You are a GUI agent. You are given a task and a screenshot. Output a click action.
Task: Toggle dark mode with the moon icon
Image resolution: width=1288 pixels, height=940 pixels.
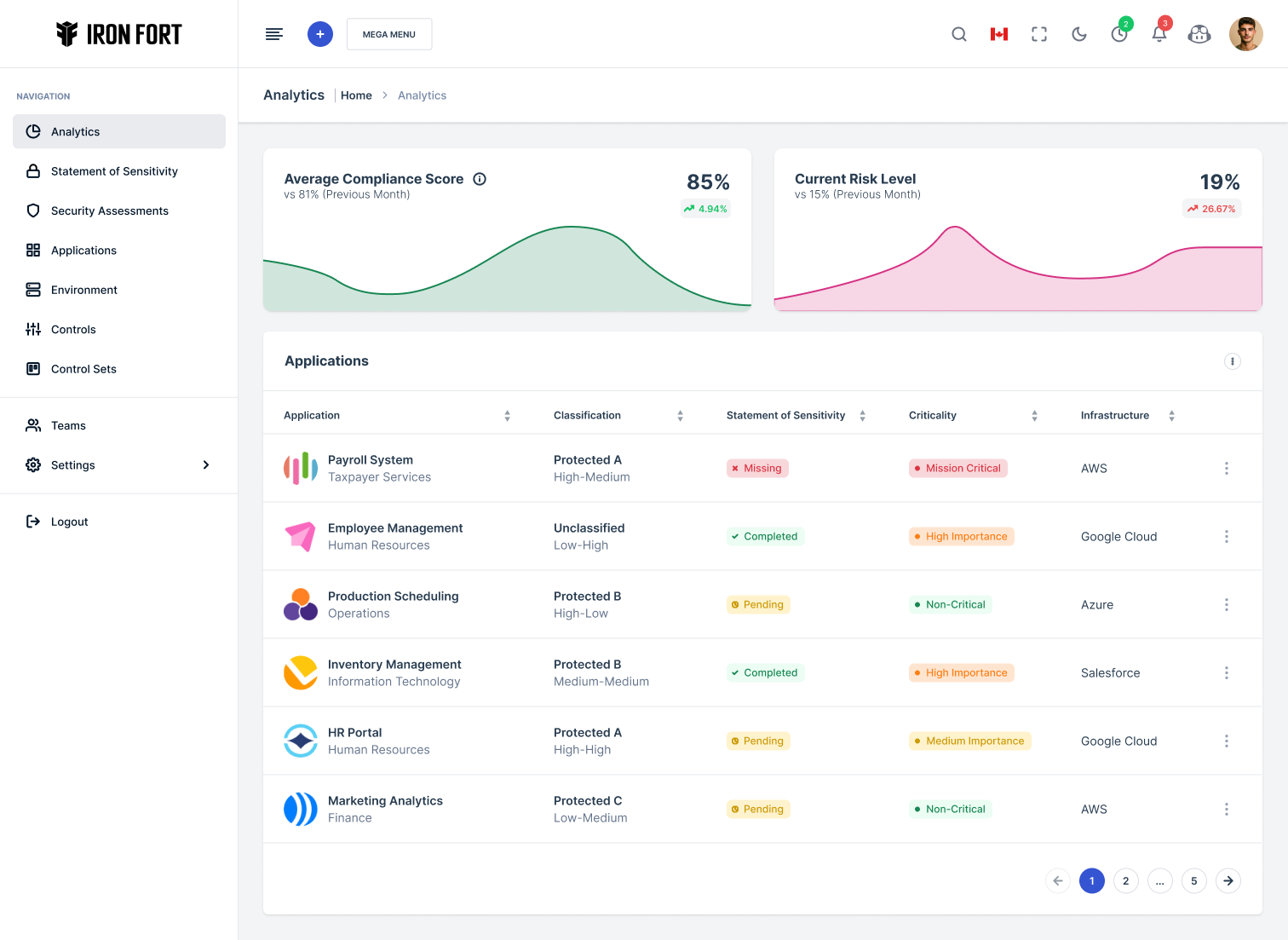[x=1079, y=34]
